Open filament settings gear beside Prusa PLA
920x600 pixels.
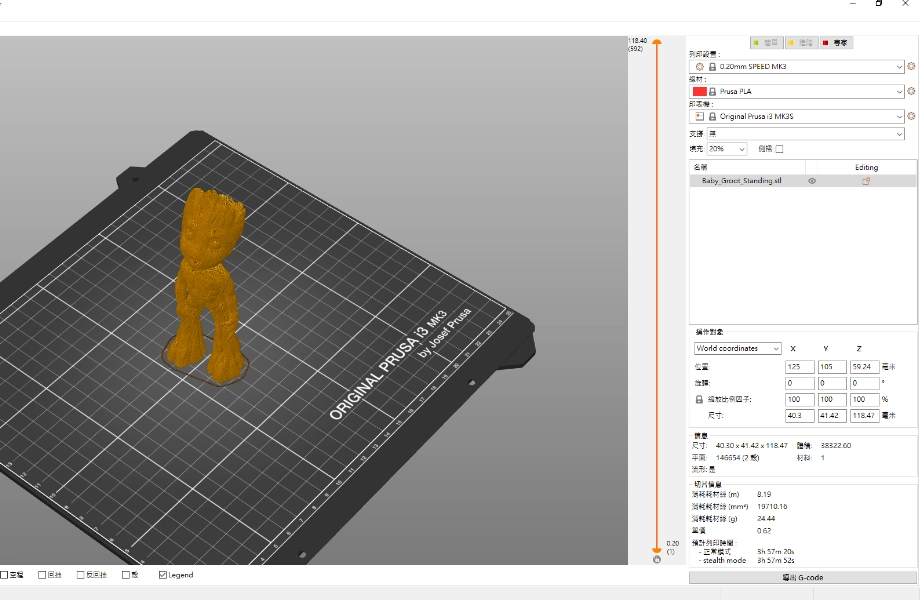(x=911, y=91)
